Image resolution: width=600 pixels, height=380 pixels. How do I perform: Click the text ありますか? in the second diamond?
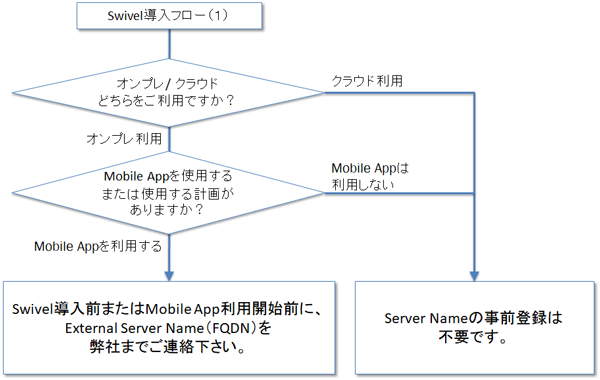[166, 210]
